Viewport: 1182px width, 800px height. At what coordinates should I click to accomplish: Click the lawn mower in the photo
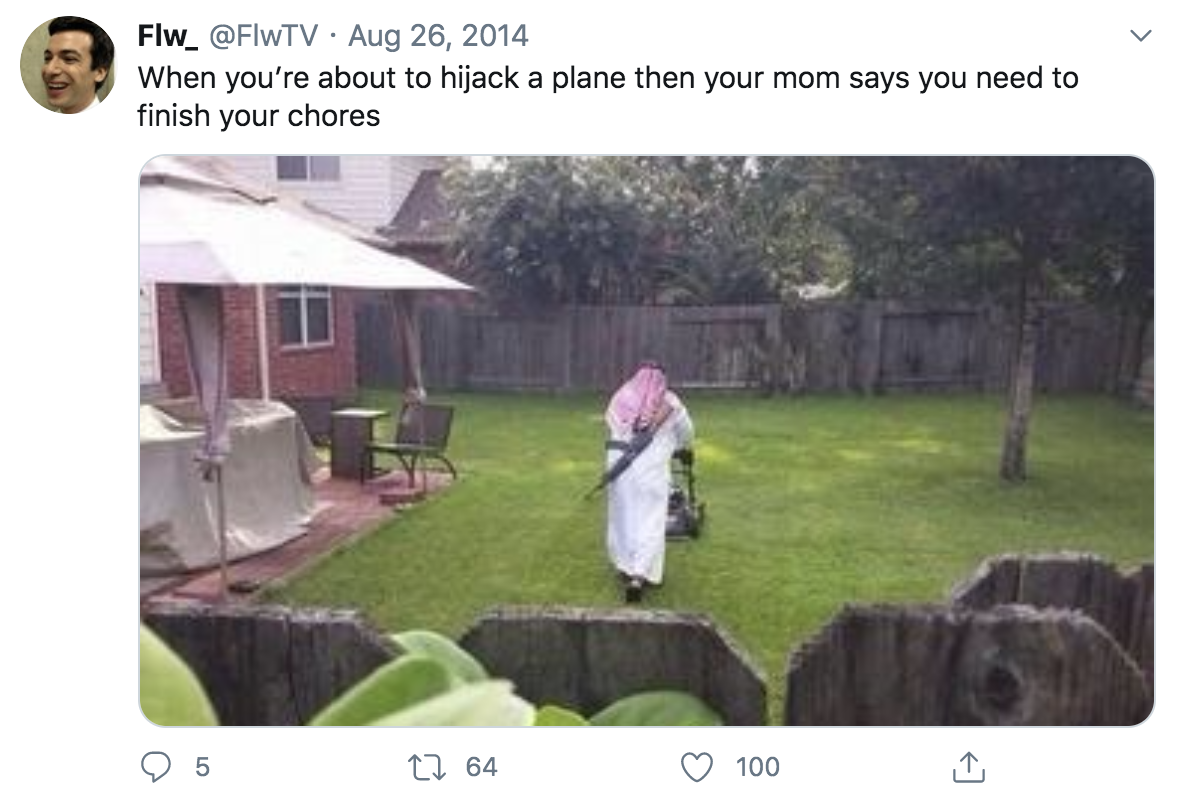tap(684, 495)
